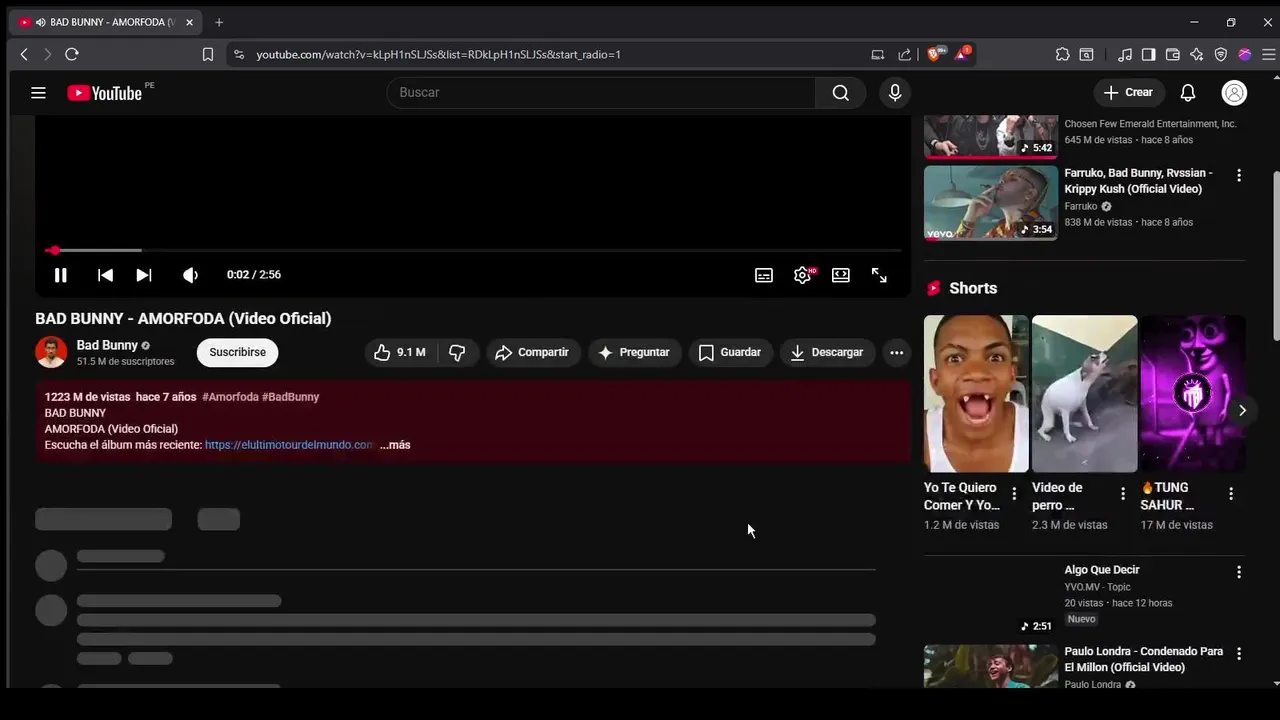Open Leo AI sparkle icon
1280x720 pixels.
point(1197,54)
